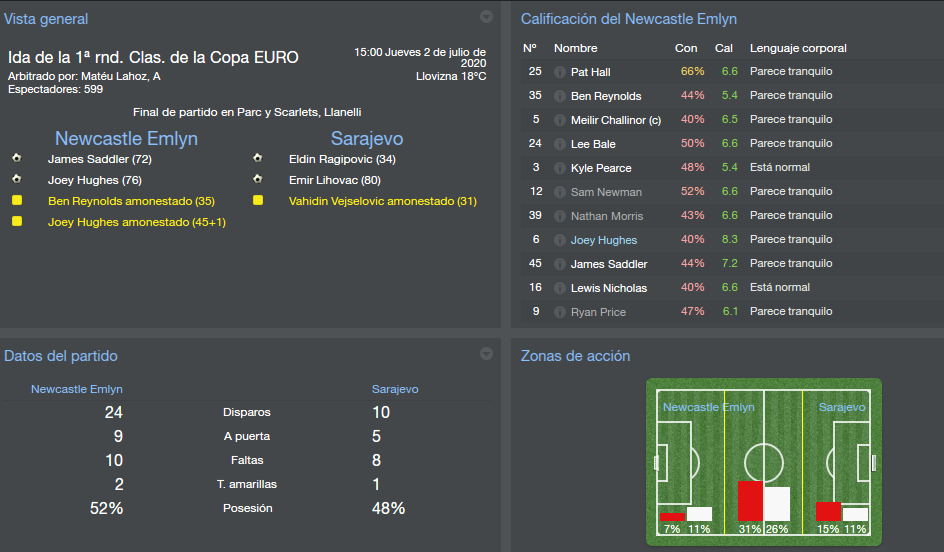The height and width of the screenshot is (552, 944).
Task: Open the Sarajevo team heading link
Action: point(367,138)
